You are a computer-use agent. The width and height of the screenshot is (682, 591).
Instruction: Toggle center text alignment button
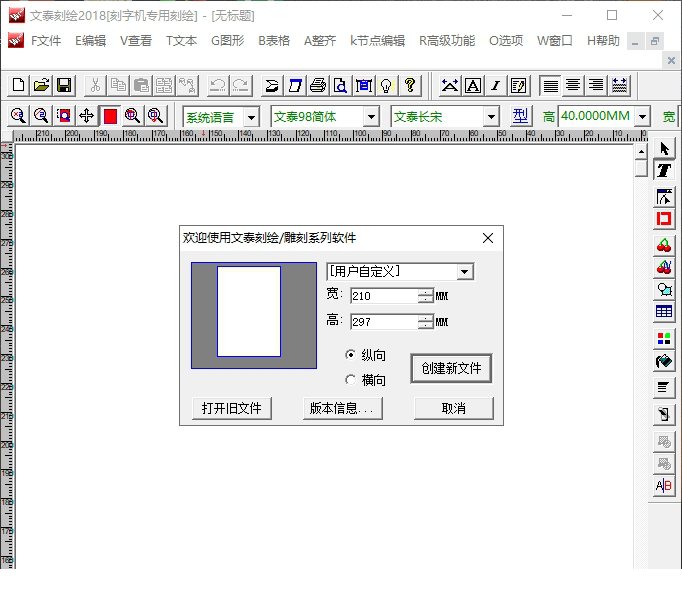coord(573,85)
